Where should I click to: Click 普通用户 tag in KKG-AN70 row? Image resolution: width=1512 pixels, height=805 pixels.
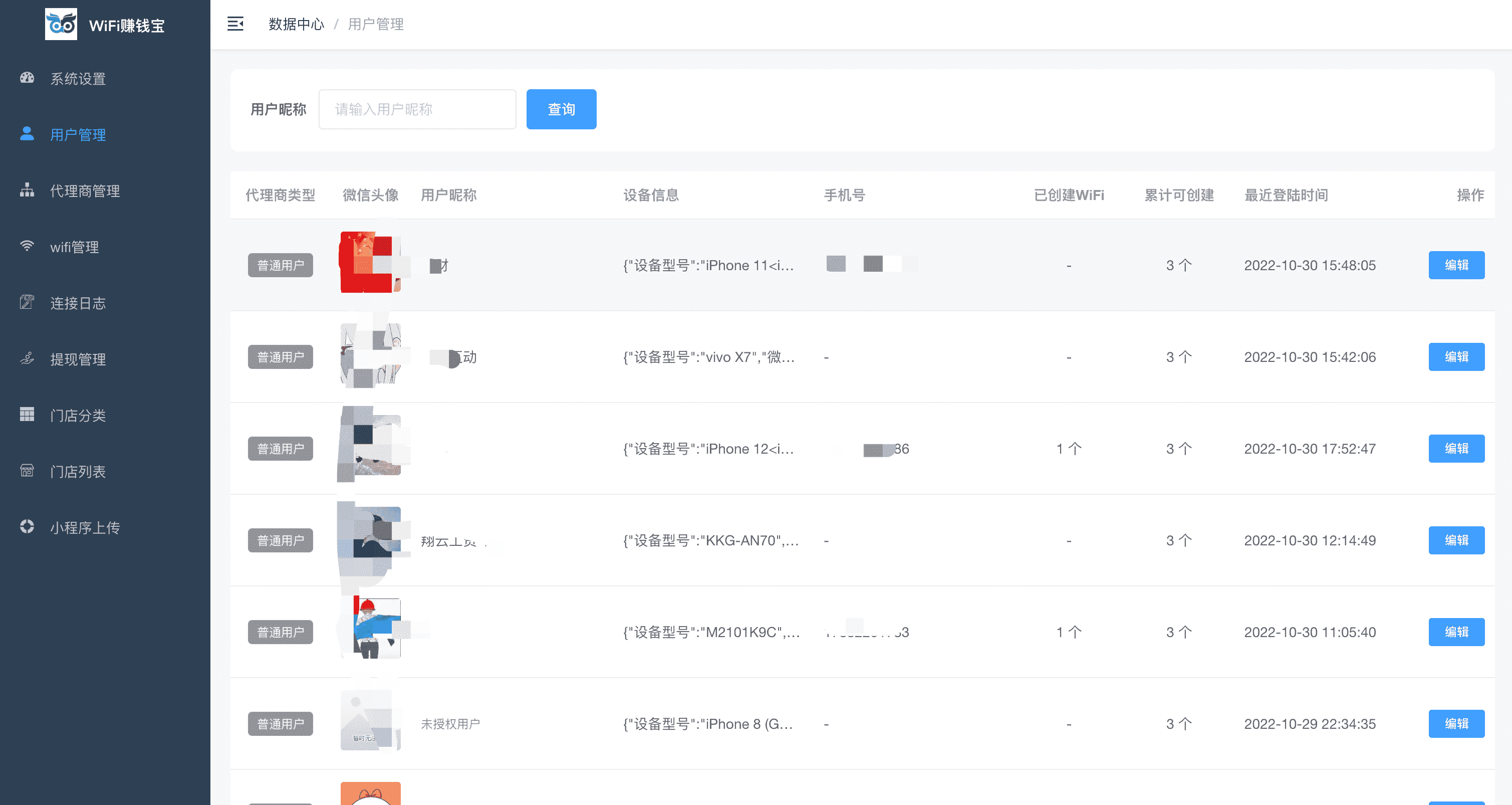[281, 540]
